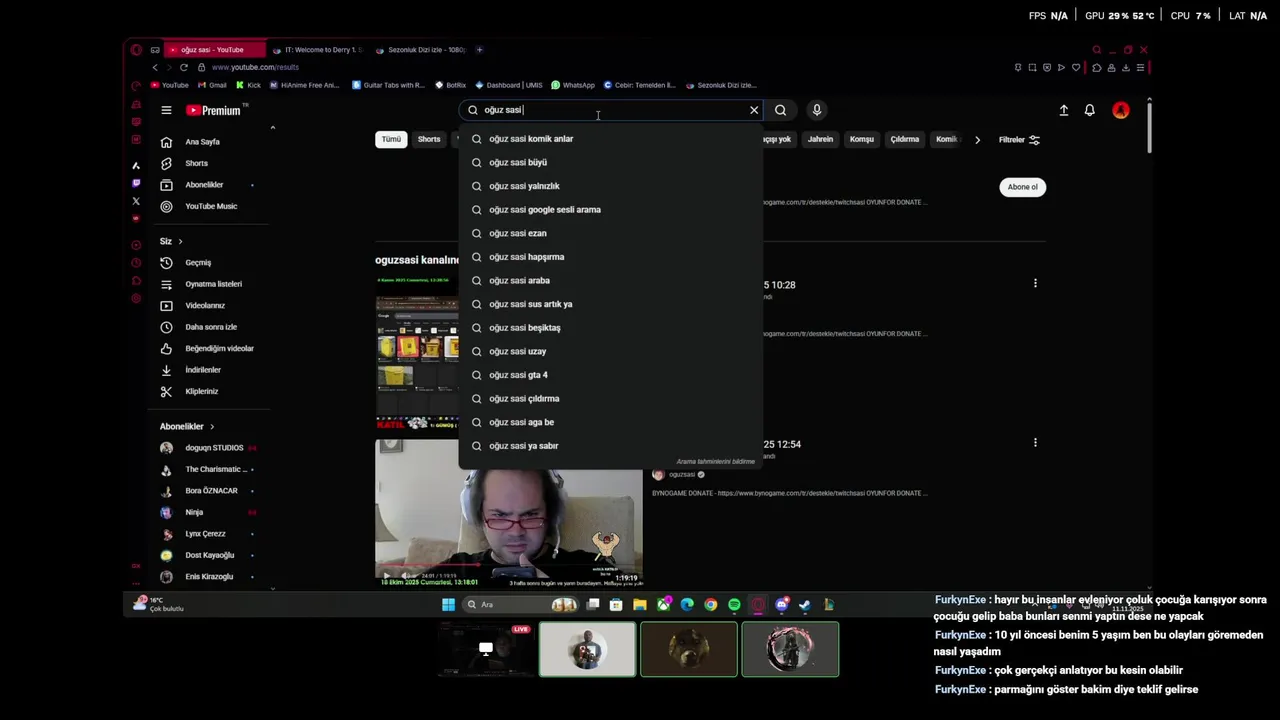This screenshot has width=1280, height=720.
Task: Open 'Oynatma listeleri' in sidebar
Action: 212,284
